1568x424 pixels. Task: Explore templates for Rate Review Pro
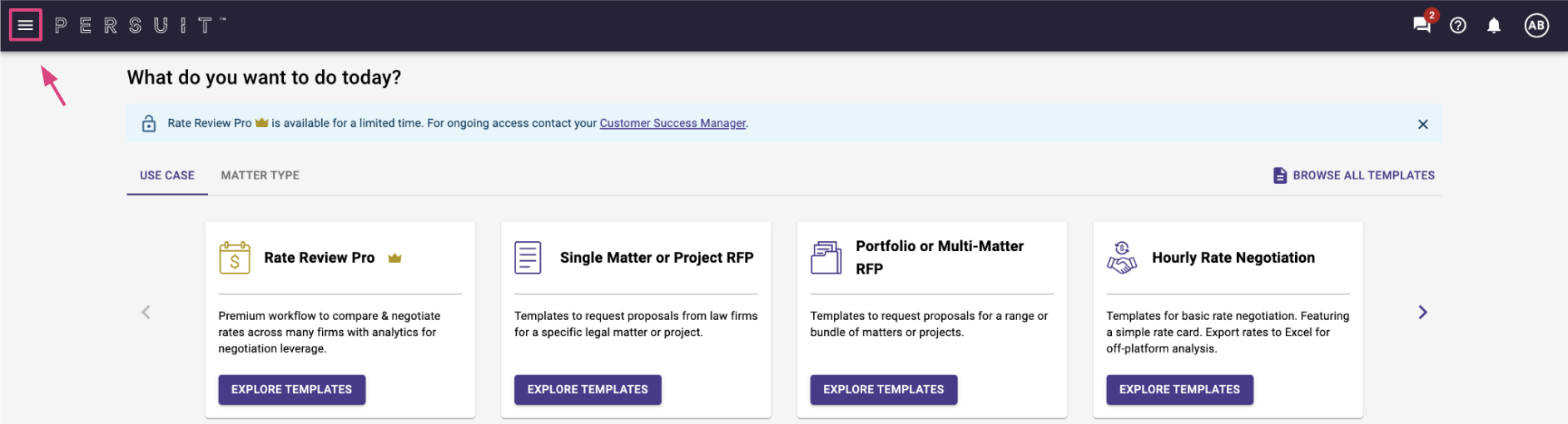[x=292, y=390]
